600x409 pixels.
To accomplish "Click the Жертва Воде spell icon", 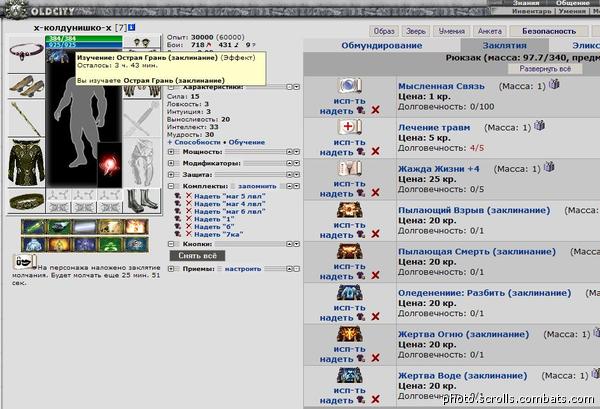I will [x=349, y=375].
